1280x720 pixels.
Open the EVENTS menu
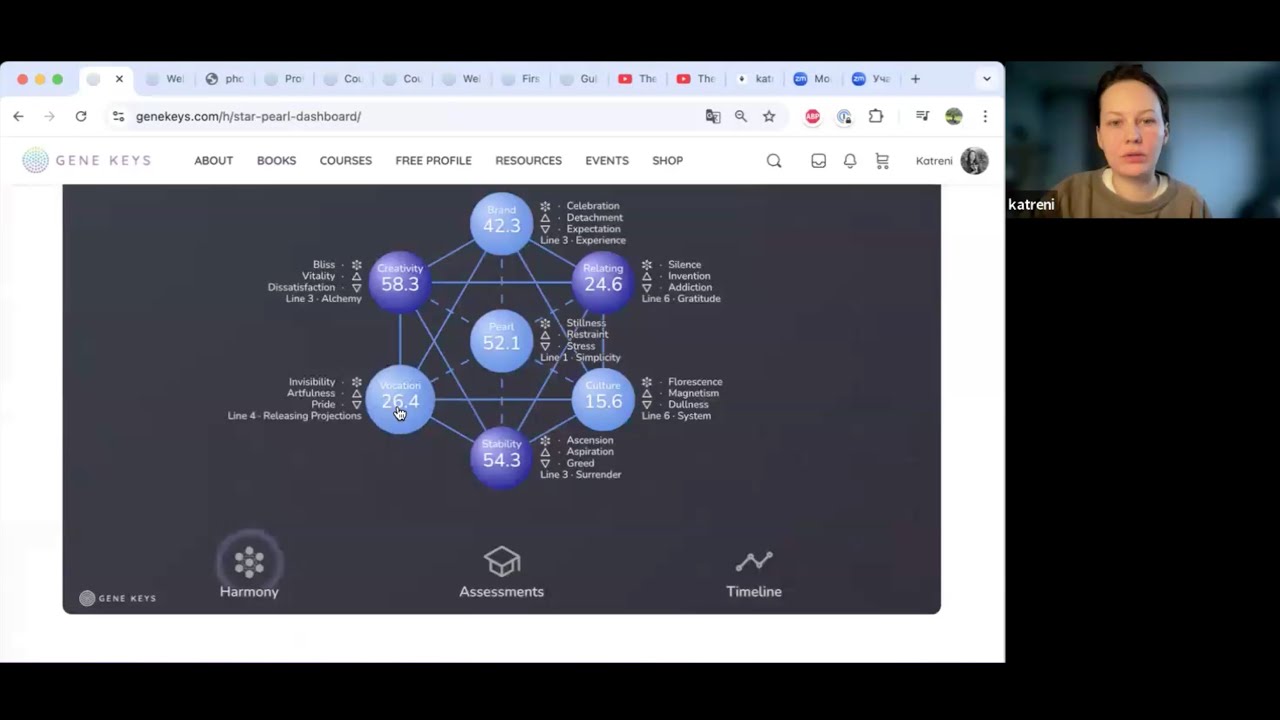[607, 161]
